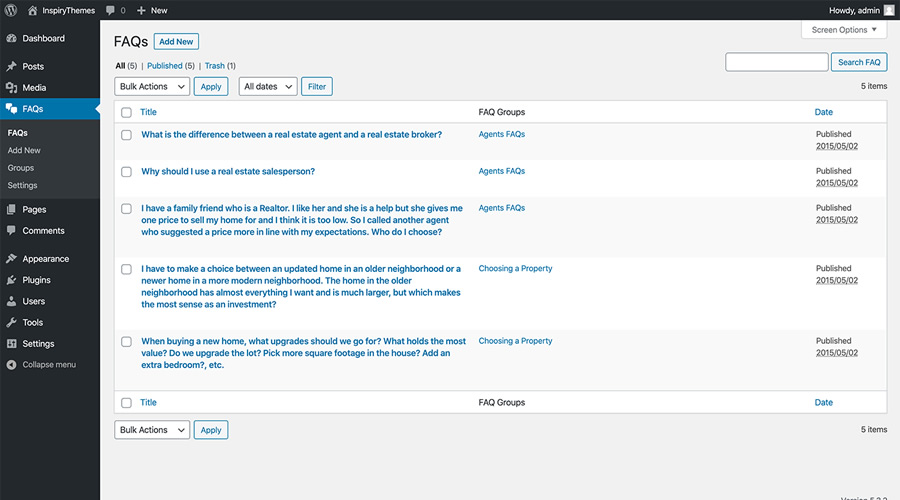Sort by the Date column header

(x=824, y=113)
